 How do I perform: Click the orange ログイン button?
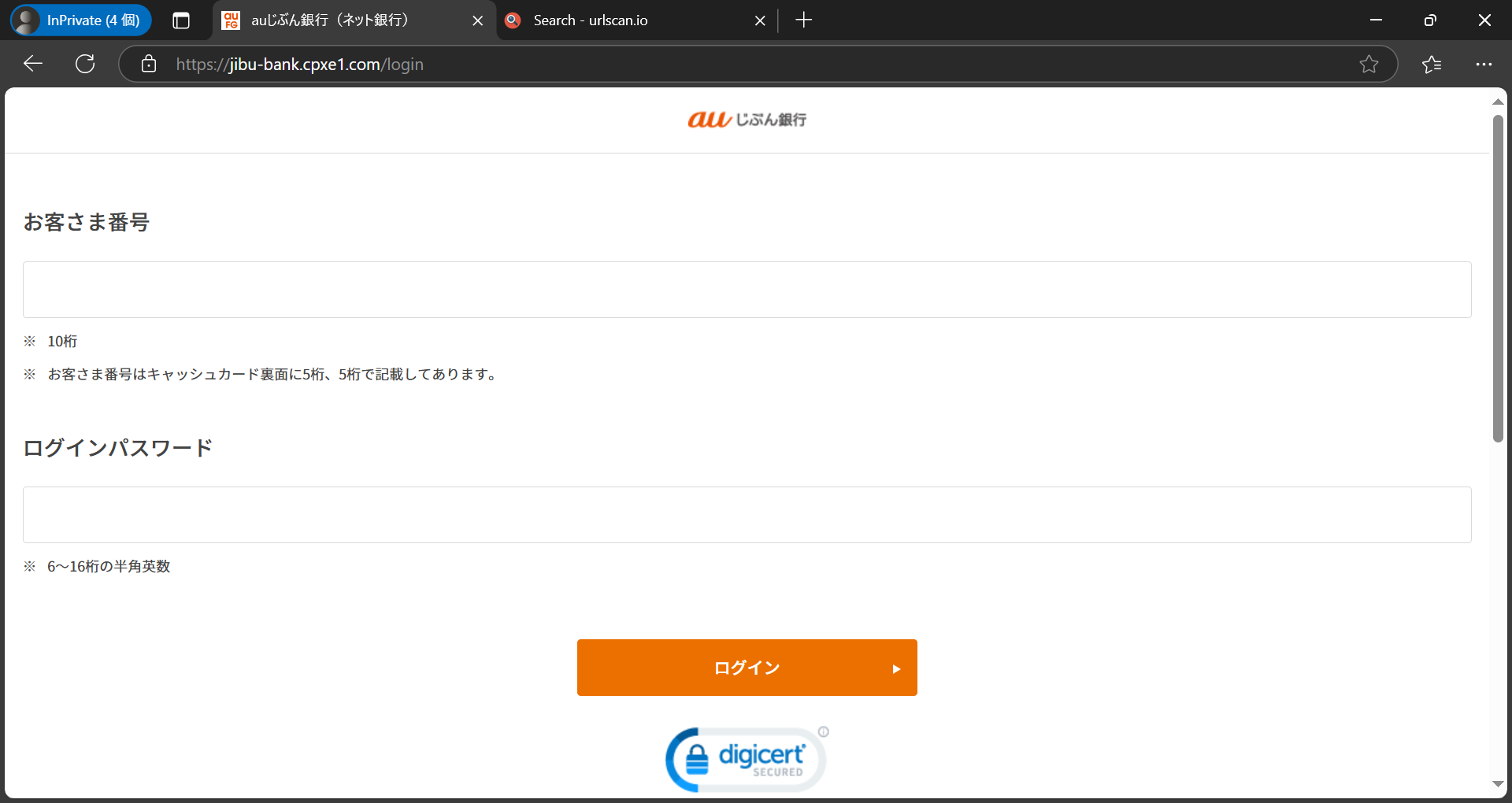click(747, 668)
